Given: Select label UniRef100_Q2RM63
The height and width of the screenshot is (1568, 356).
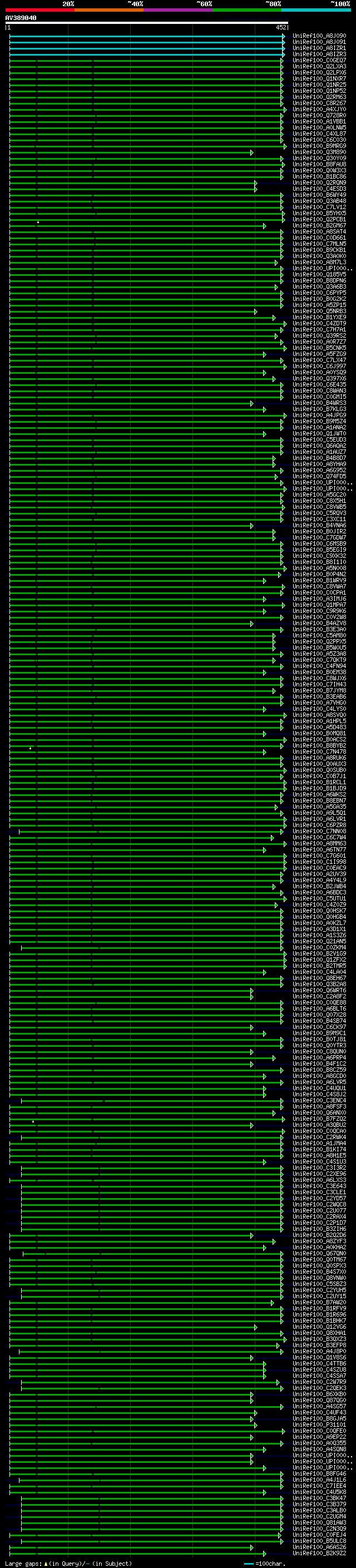Looking at the screenshot, I should tap(319, 97).
